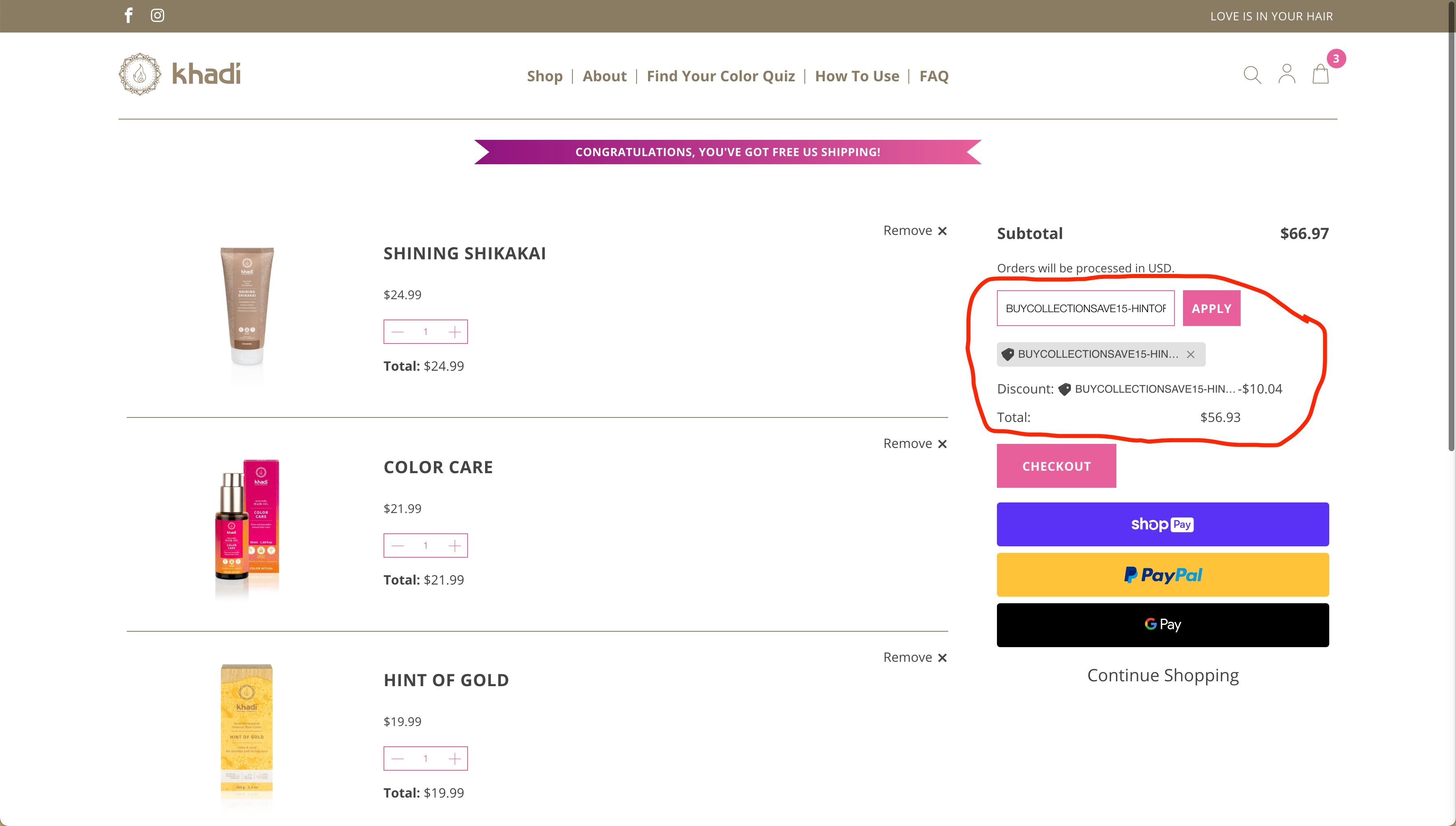This screenshot has height=826, width=1456.
Task: Increase Shining Shikakai quantity
Action: point(455,332)
